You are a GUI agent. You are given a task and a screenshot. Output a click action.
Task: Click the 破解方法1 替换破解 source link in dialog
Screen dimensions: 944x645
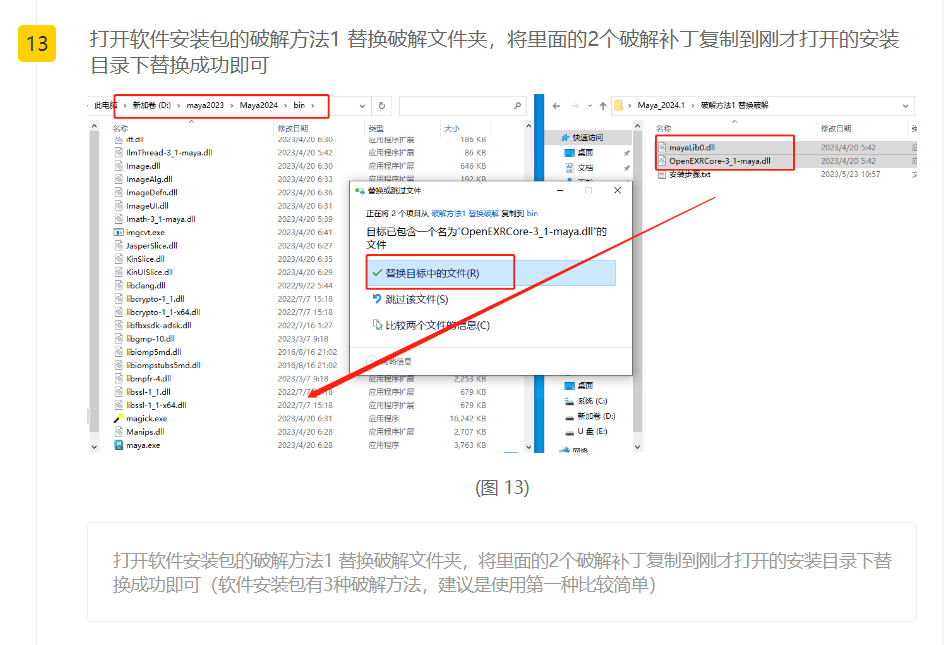click(x=465, y=213)
